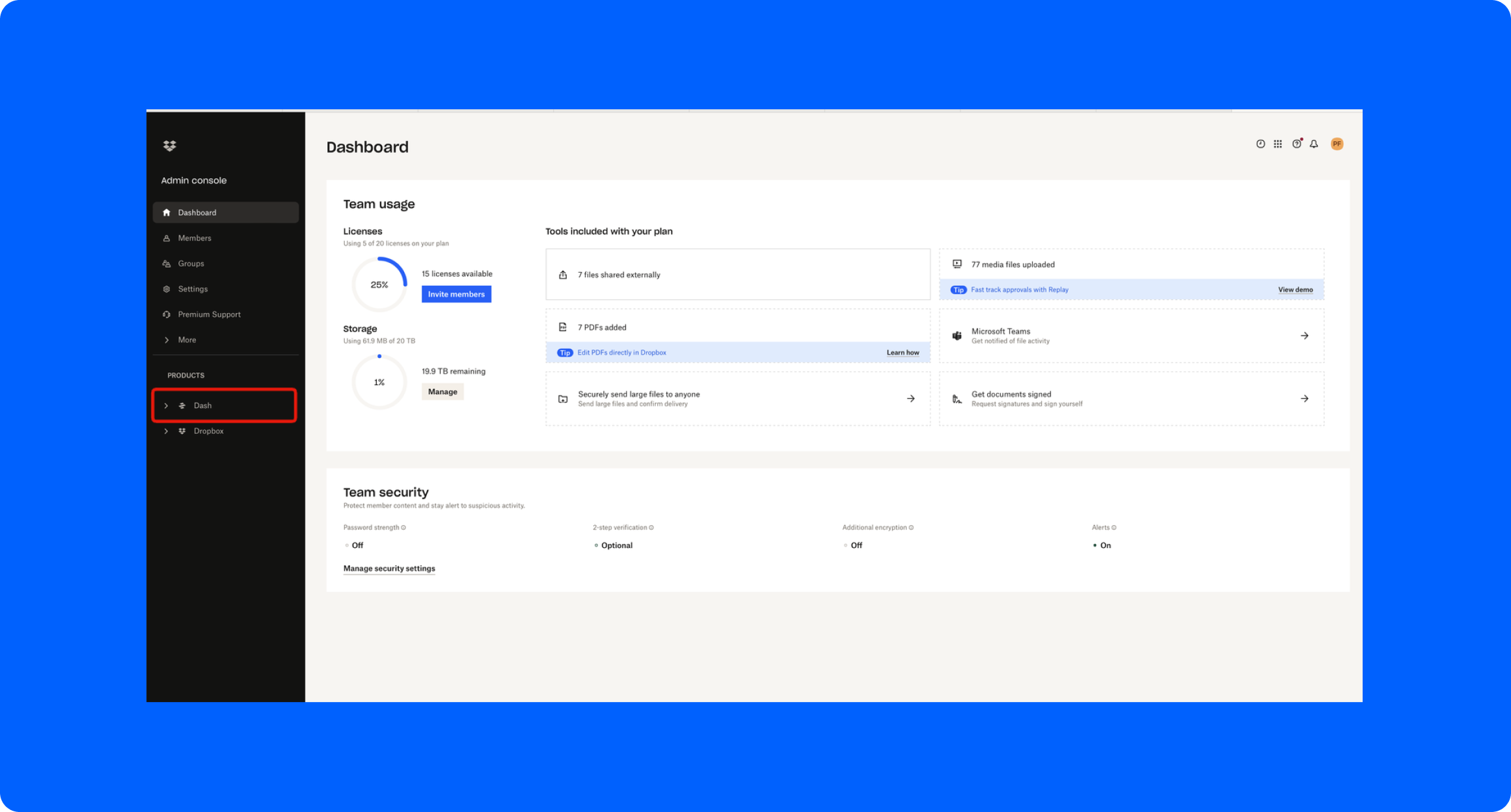Toggle Additional encryption setting
The image size is (1511, 812).
pyautogui.click(x=856, y=545)
